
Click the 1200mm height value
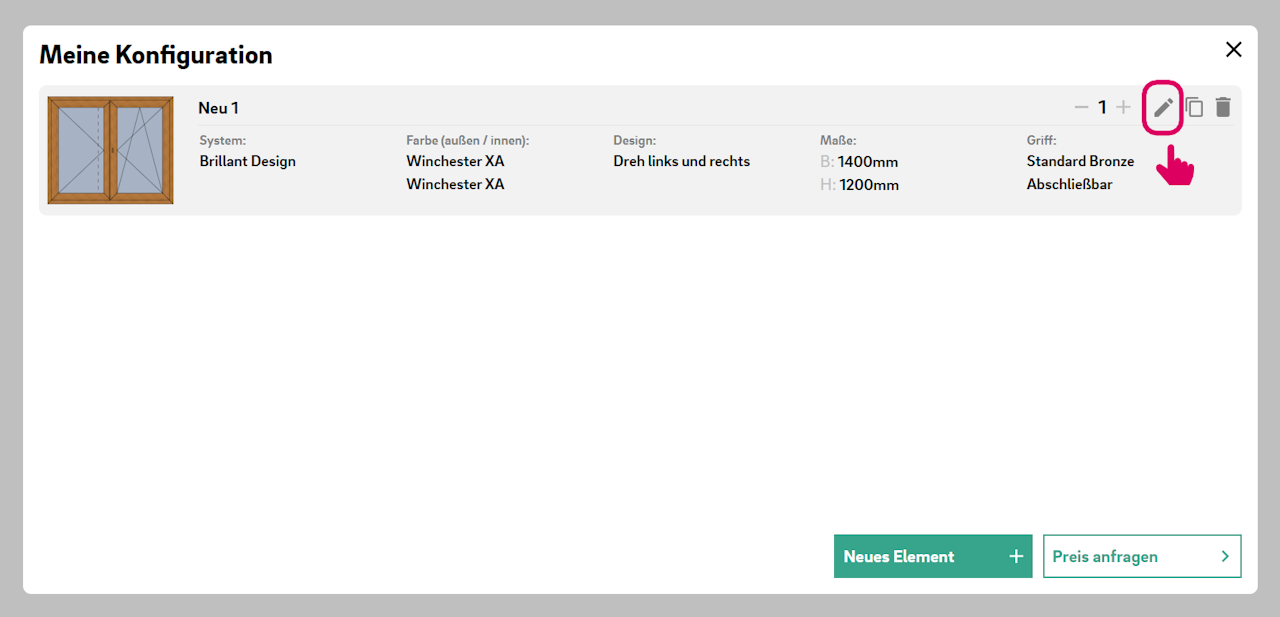869,185
